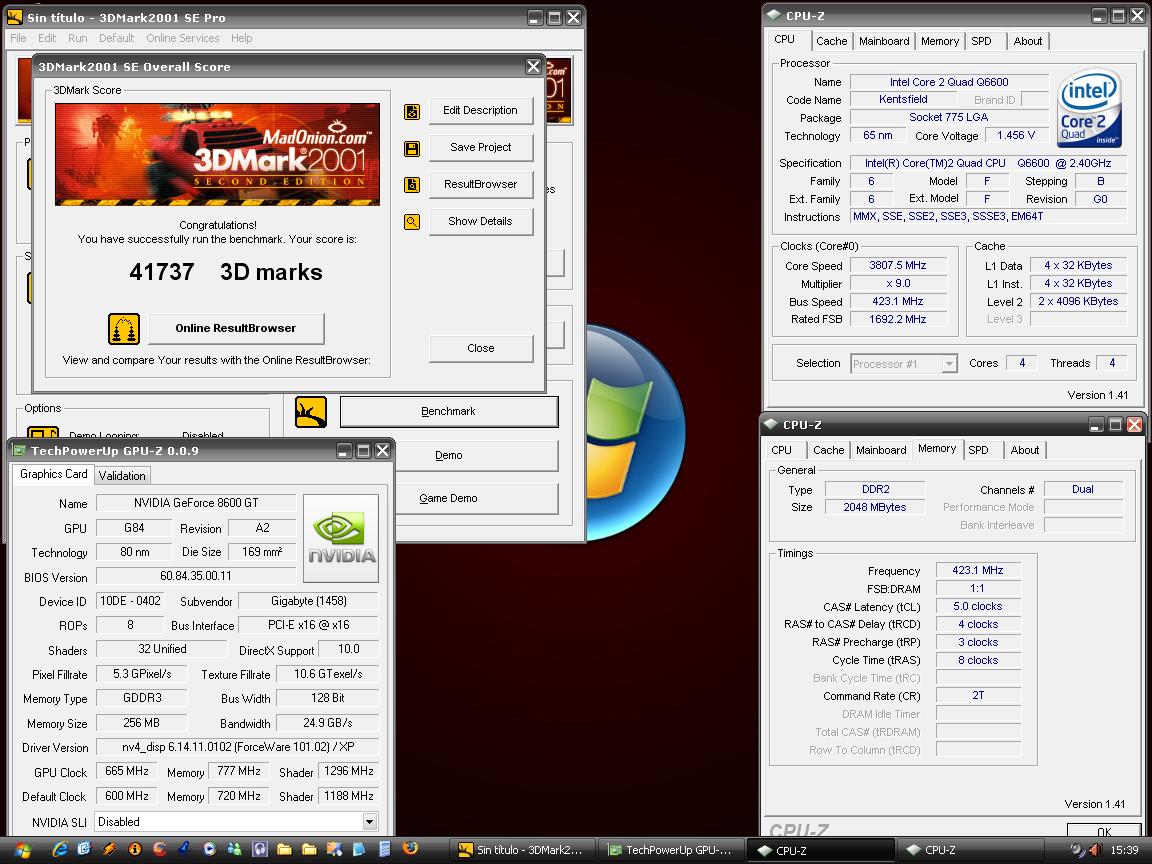The image size is (1152, 864).
Task: Click the GPU-Z Name field NVIDIA GeForce 8600 GT
Action: [196, 503]
